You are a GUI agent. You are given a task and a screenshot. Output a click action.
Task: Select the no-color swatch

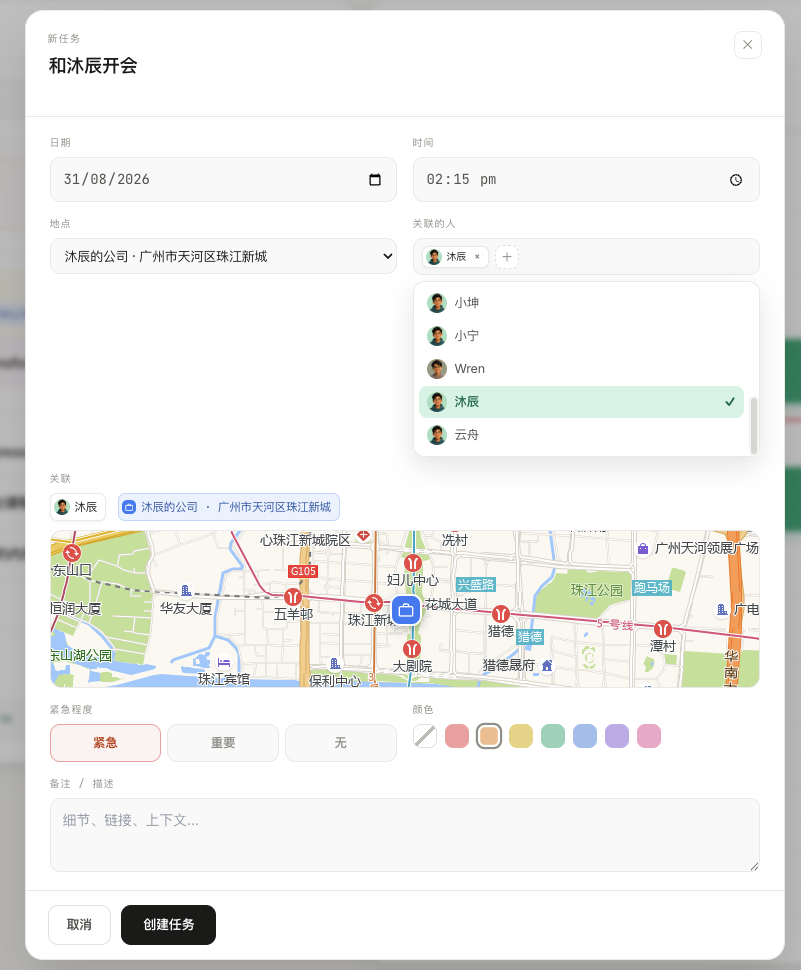425,736
